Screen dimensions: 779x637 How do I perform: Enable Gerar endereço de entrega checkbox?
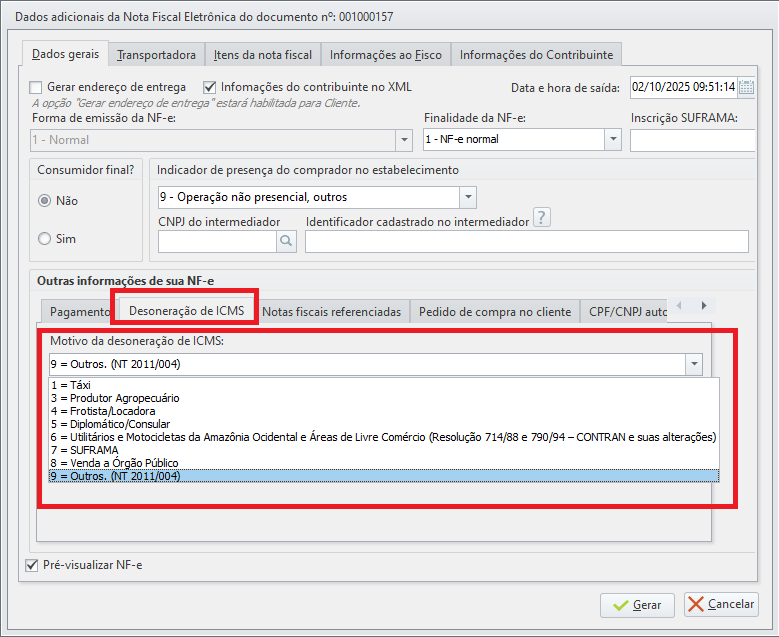point(36,87)
